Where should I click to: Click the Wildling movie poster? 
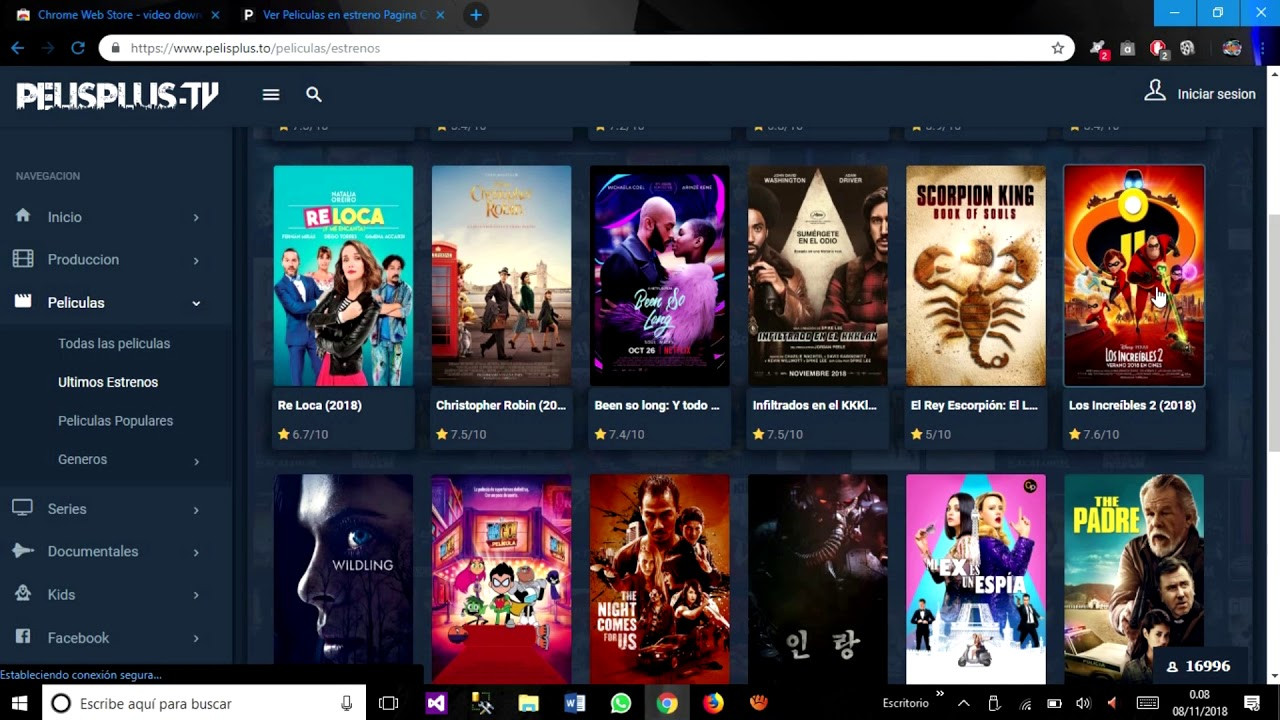pos(343,579)
